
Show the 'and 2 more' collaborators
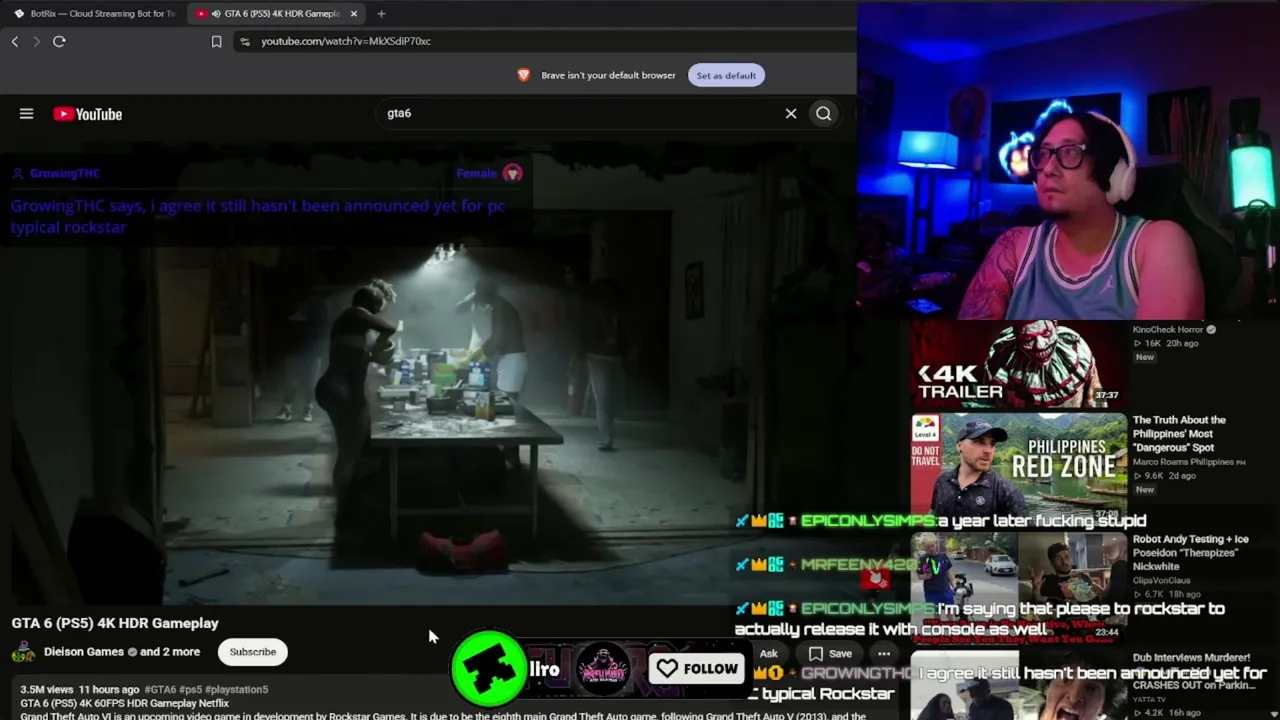(170, 652)
